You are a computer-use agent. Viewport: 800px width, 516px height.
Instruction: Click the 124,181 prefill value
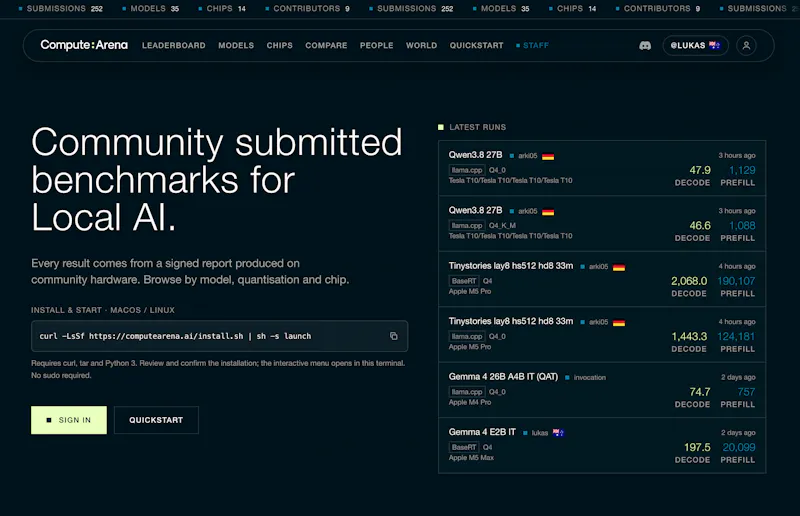point(736,336)
